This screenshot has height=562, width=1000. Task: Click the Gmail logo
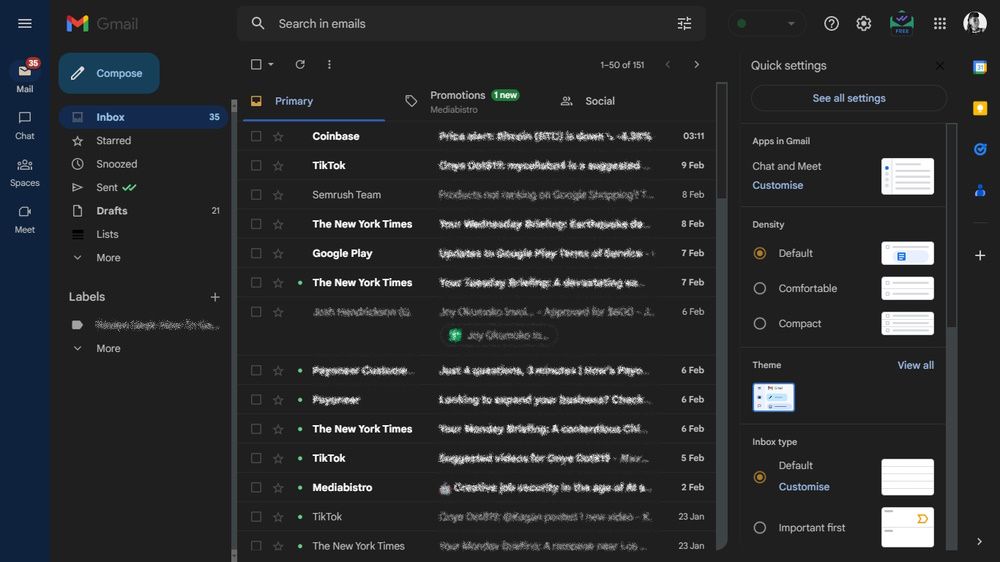(102, 24)
